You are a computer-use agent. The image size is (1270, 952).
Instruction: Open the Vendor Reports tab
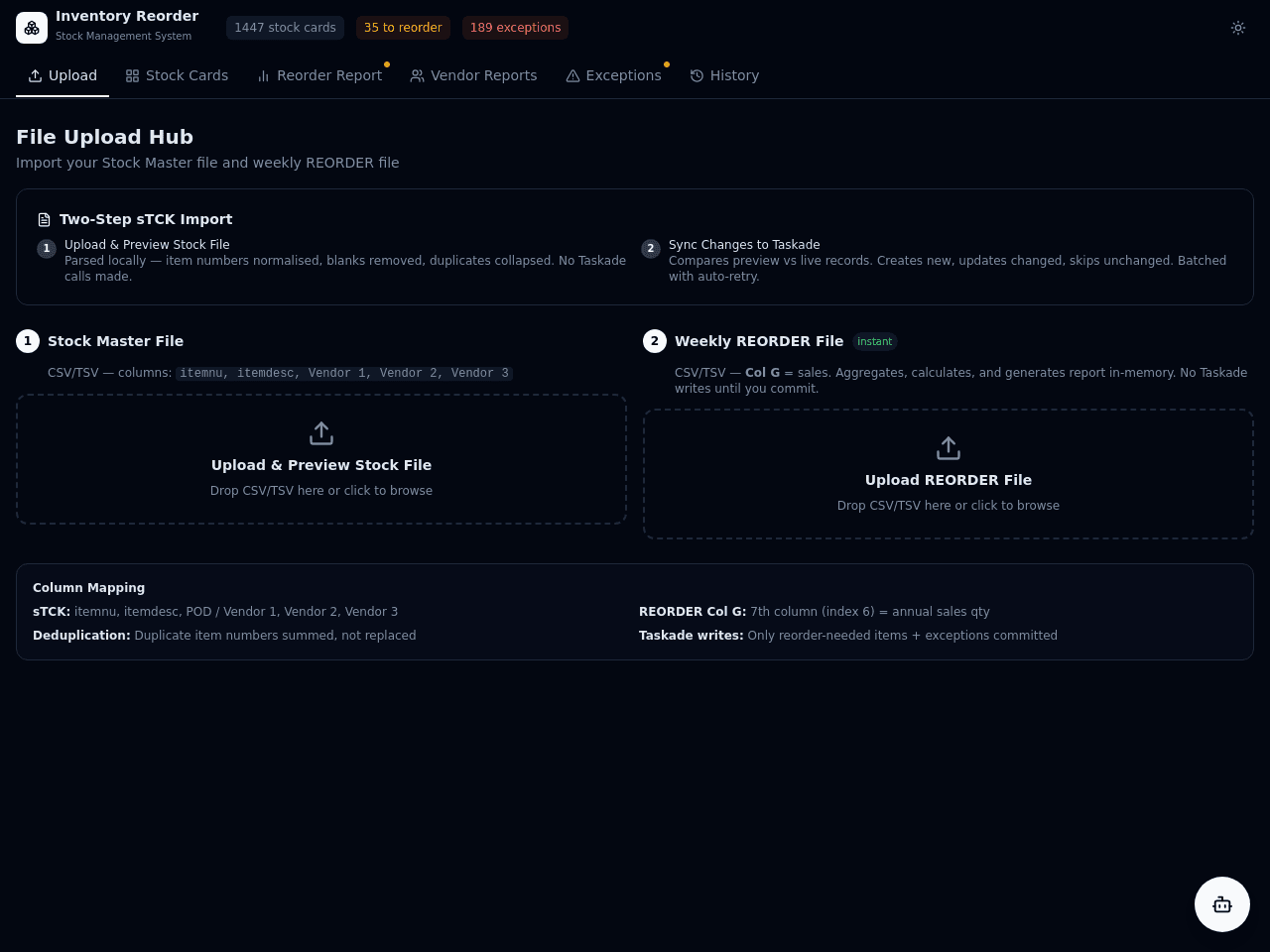473,75
